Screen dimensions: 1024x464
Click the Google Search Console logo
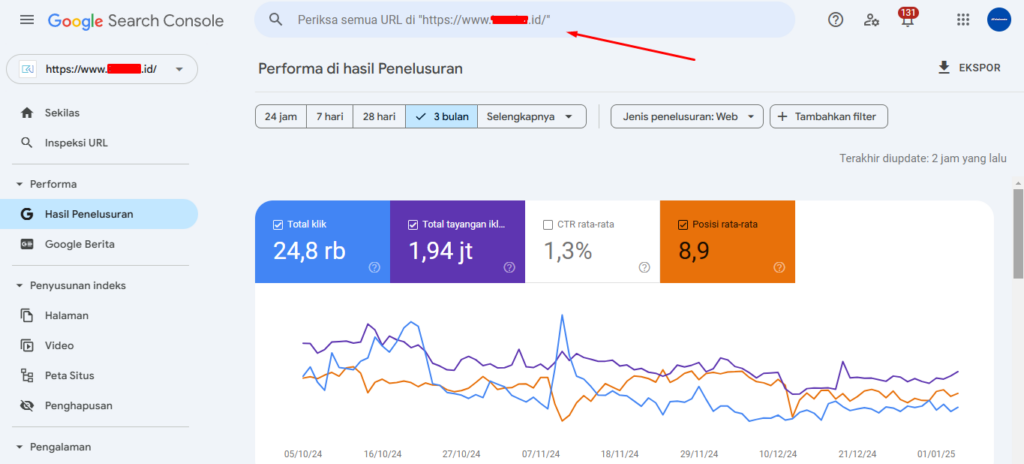136,21
